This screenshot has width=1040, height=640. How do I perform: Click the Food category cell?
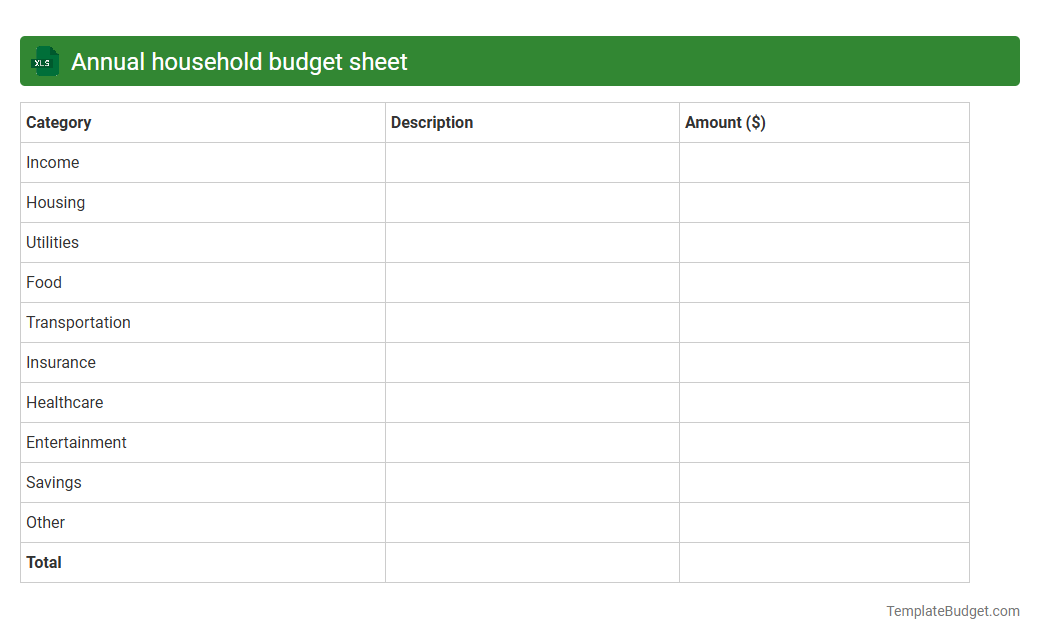click(43, 282)
